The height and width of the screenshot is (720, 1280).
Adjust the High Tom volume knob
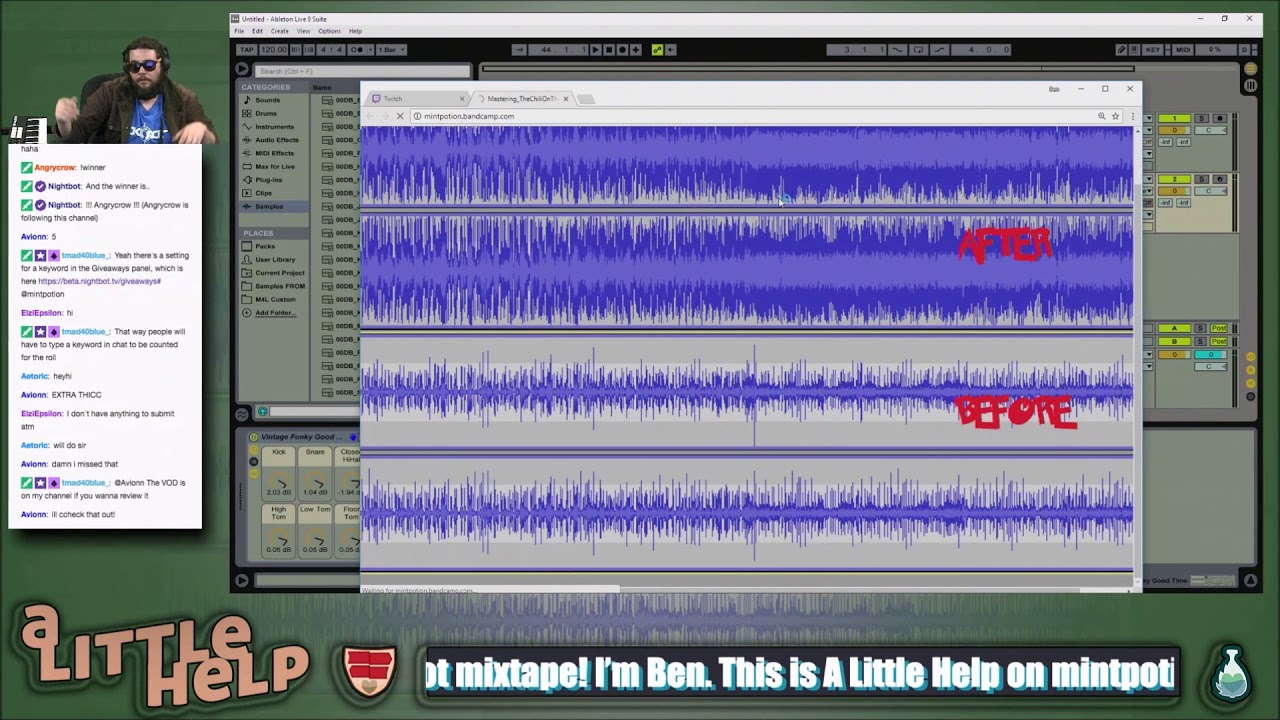point(279,536)
